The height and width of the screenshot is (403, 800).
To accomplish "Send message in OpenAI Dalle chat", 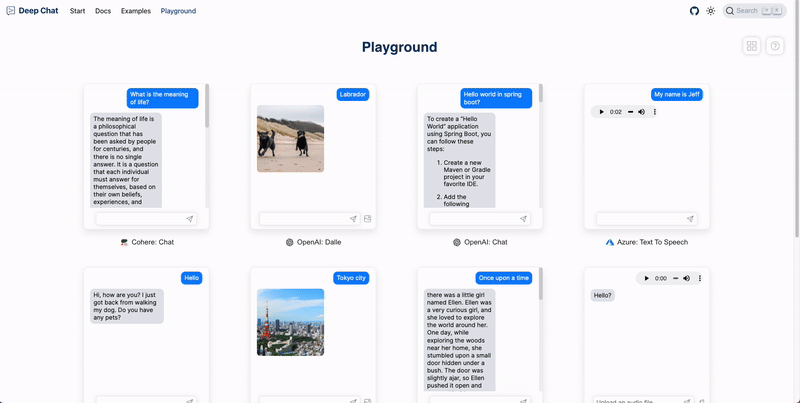I will pos(353,218).
